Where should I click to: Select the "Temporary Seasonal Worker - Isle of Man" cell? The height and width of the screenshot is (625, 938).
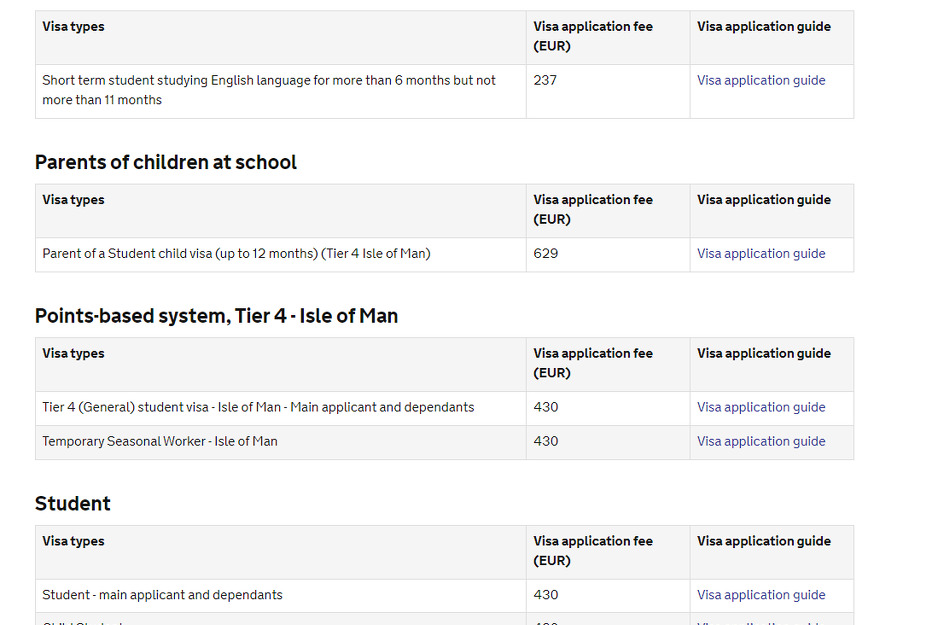click(x=281, y=443)
